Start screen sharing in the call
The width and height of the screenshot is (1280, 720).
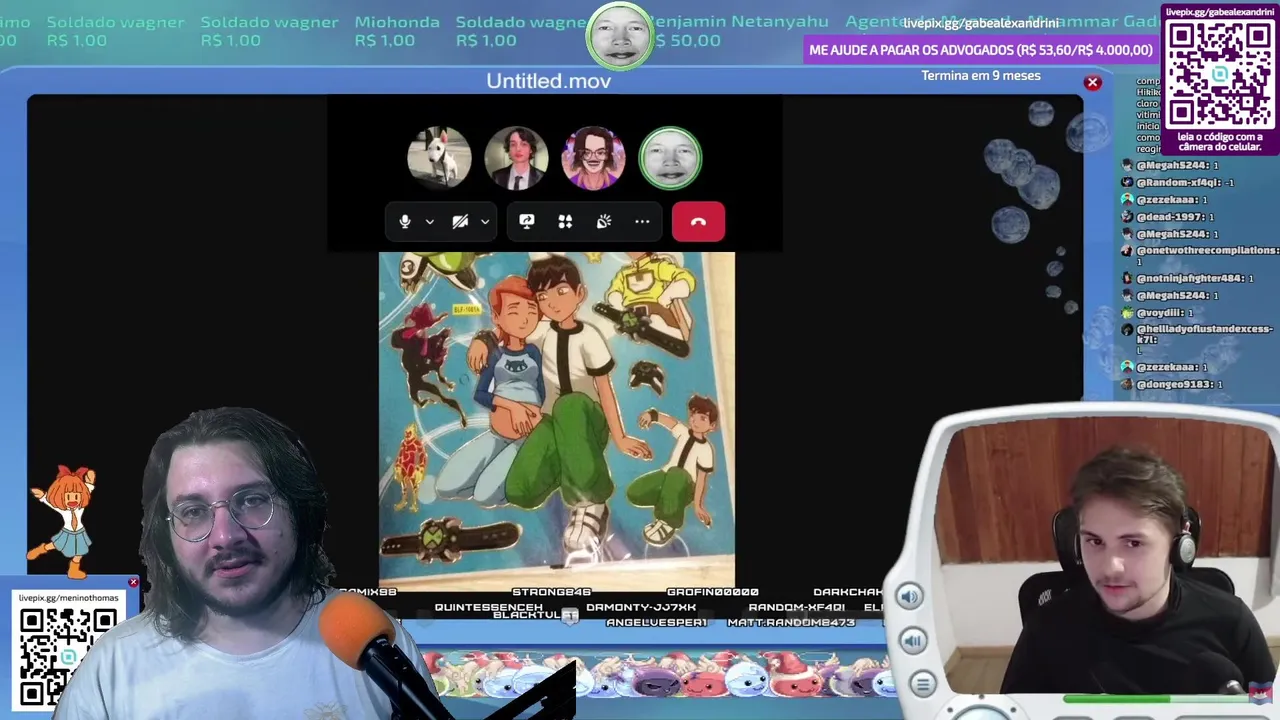527,222
